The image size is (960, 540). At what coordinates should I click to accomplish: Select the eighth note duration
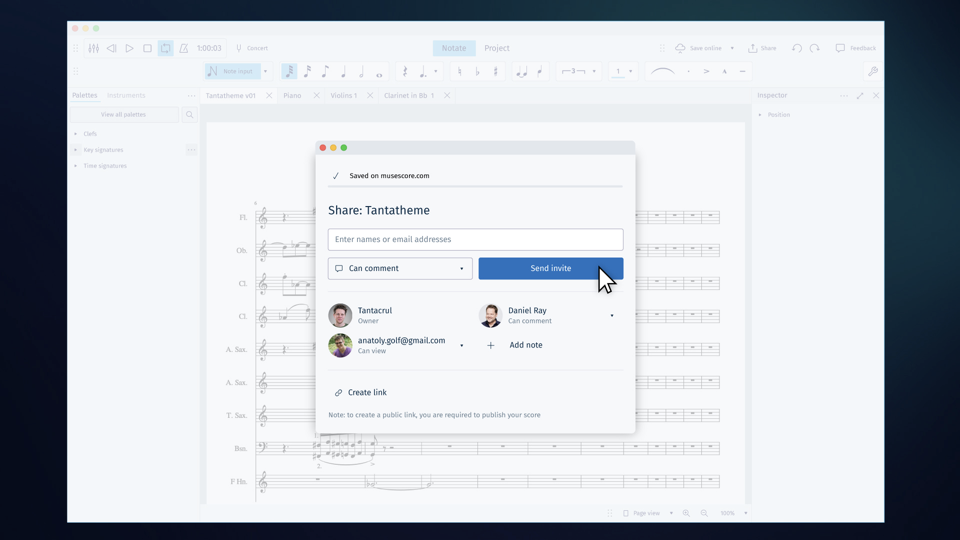click(325, 71)
